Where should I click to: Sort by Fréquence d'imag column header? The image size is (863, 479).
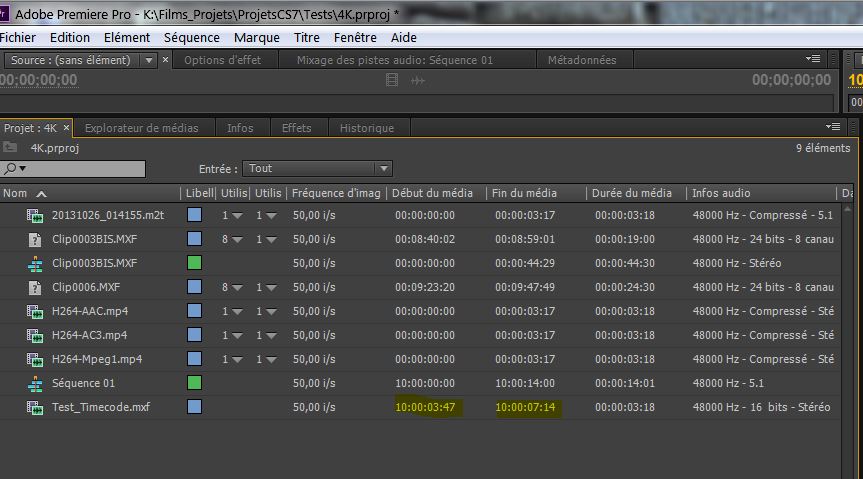coord(336,193)
